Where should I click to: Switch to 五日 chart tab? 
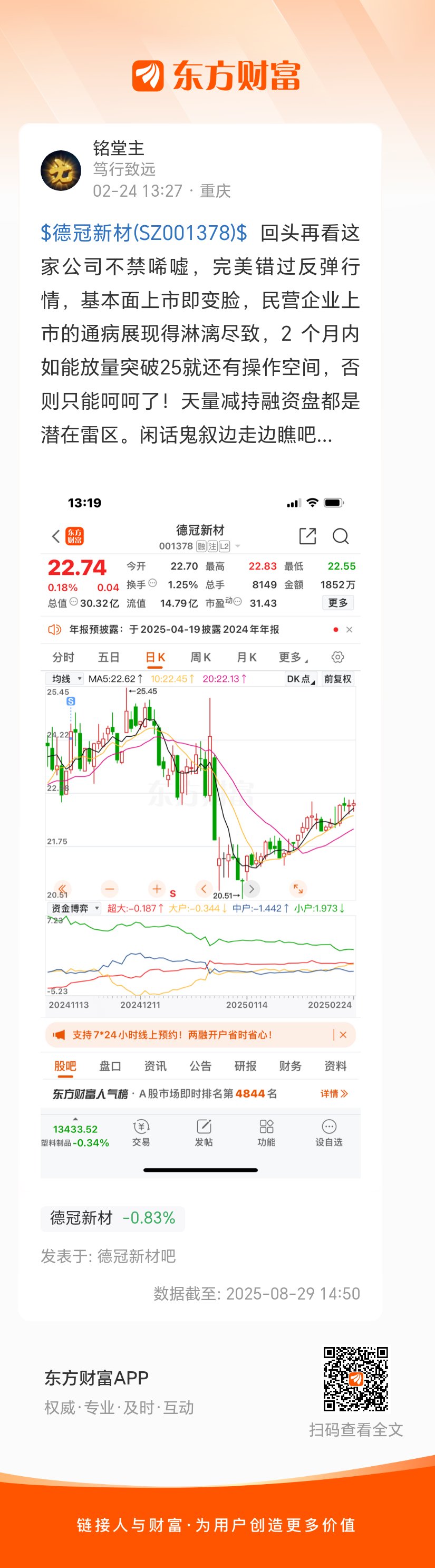tap(109, 657)
